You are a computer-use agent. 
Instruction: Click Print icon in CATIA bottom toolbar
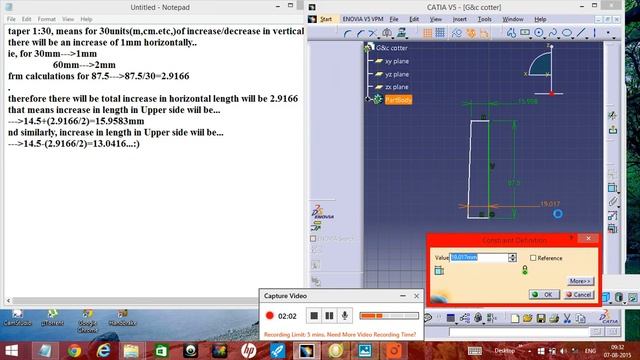554,318
